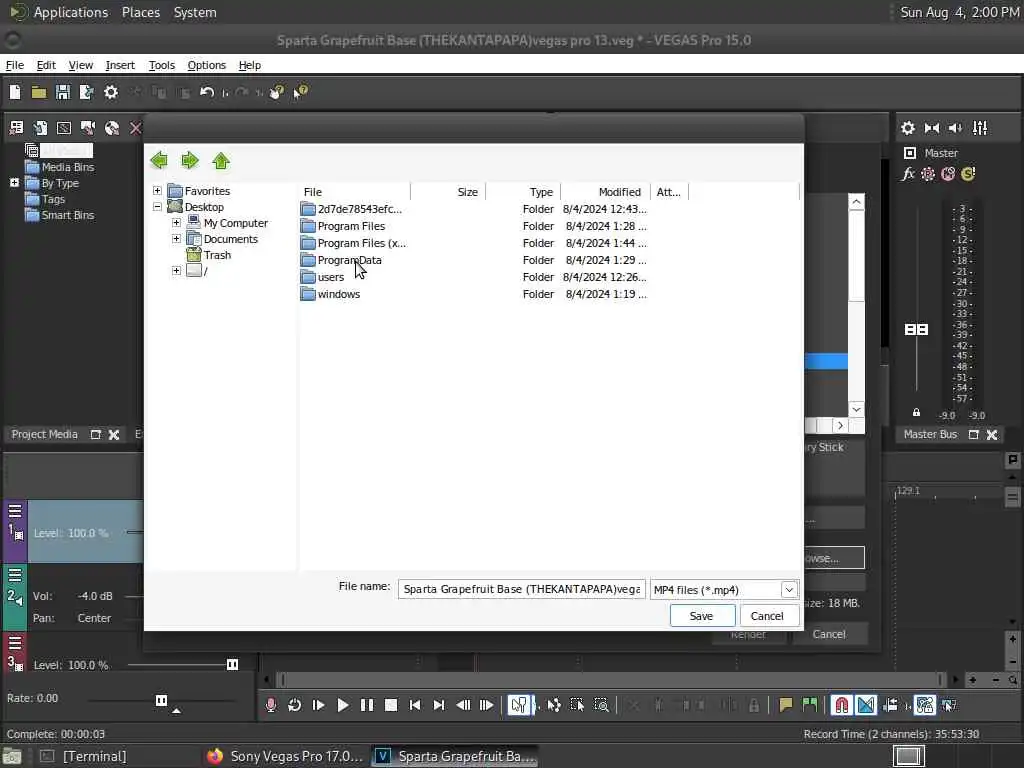
Task: Click Dim Output speaker icon
Action: (955, 128)
